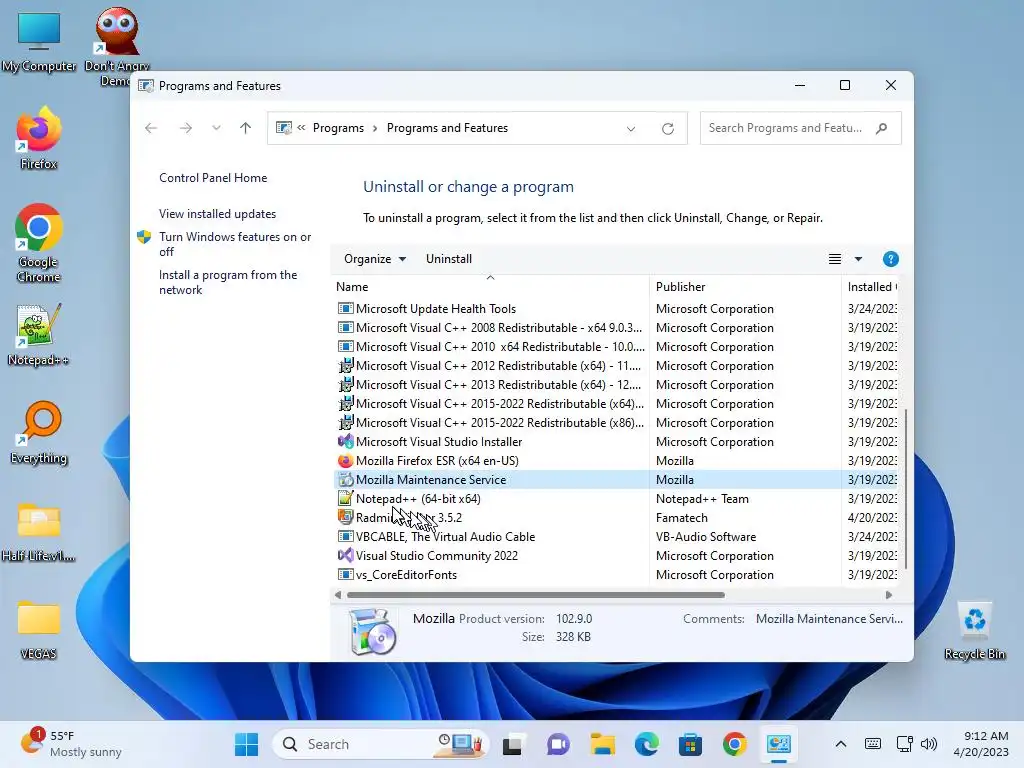Screen dimensions: 1024x768
Task: Open Turn Windows features on or off
Action: point(235,244)
